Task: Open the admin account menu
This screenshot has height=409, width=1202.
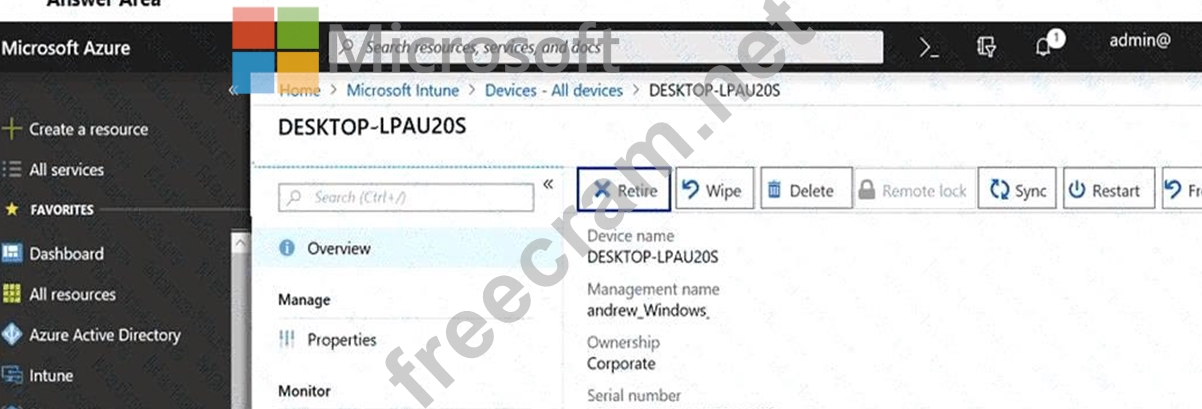Action: (1140, 42)
